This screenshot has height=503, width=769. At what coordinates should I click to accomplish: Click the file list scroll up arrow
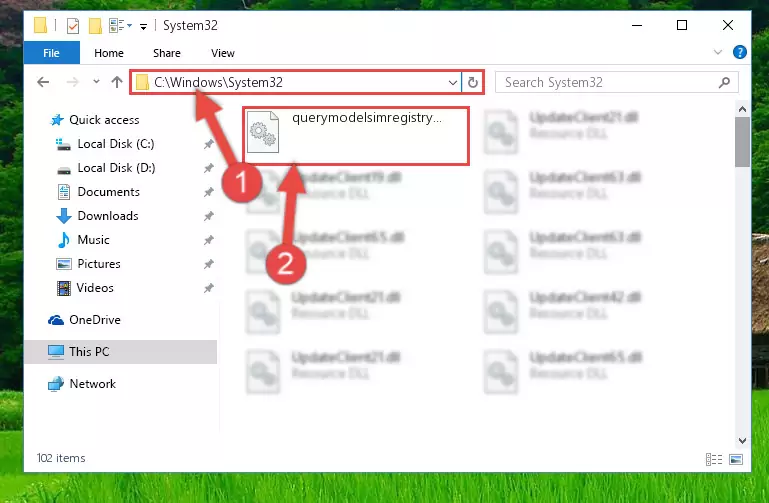point(742,109)
